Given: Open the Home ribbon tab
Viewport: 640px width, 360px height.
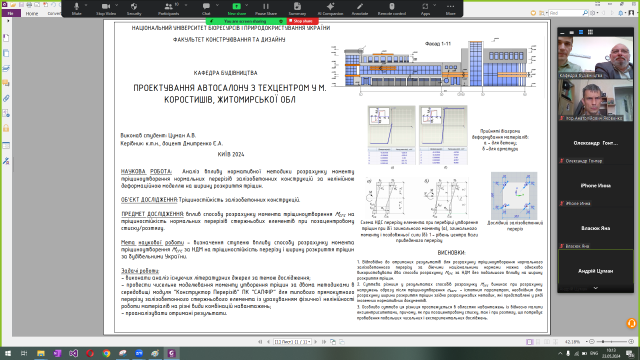Looking at the screenshot, I should [32, 13].
